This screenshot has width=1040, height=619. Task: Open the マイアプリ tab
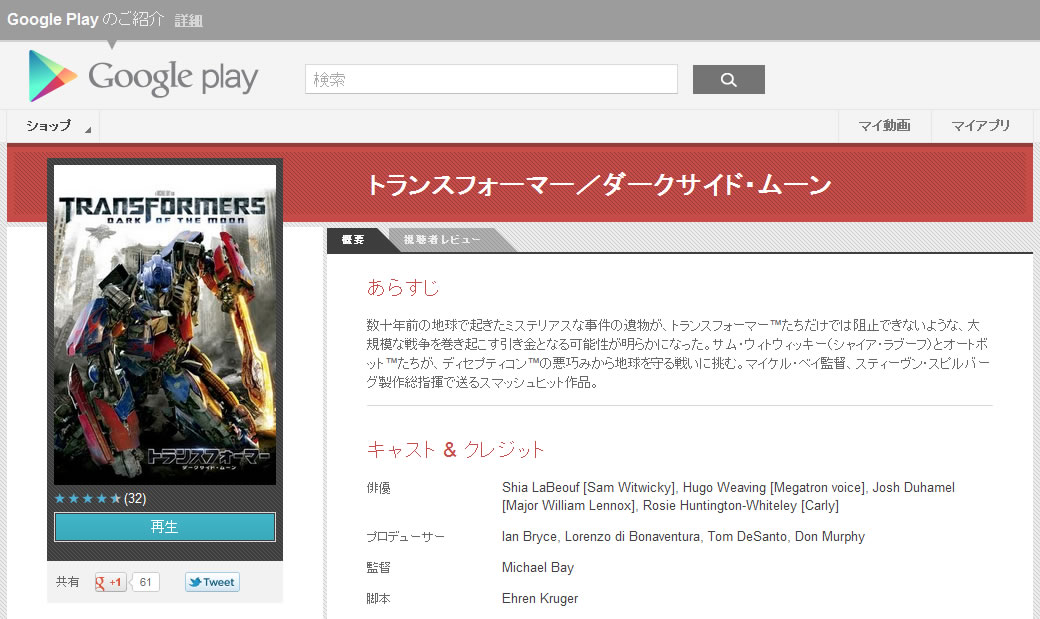click(x=980, y=125)
